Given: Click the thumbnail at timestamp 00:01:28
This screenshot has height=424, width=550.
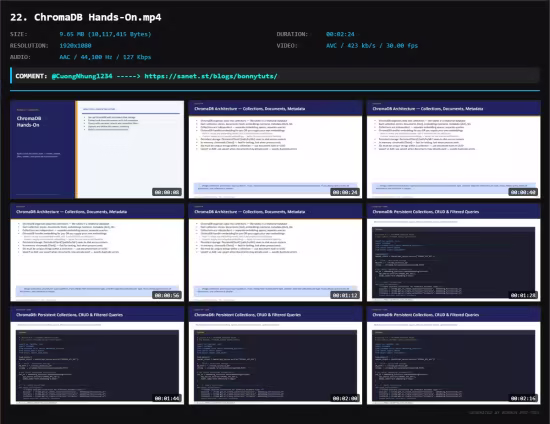Looking at the screenshot, I should (454, 253).
